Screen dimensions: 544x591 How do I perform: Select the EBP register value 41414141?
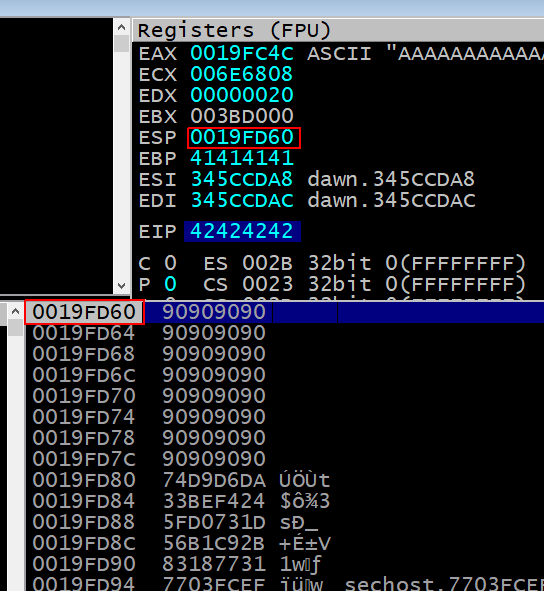tap(242, 158)
